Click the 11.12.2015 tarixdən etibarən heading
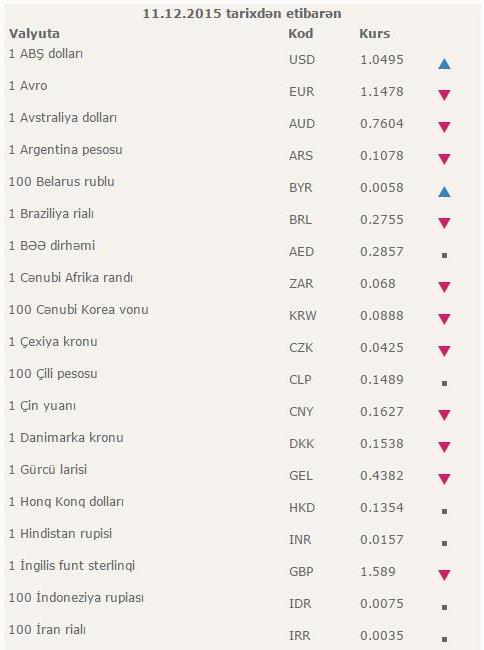The width and height of the screenshot is (484, 650). 242,14
